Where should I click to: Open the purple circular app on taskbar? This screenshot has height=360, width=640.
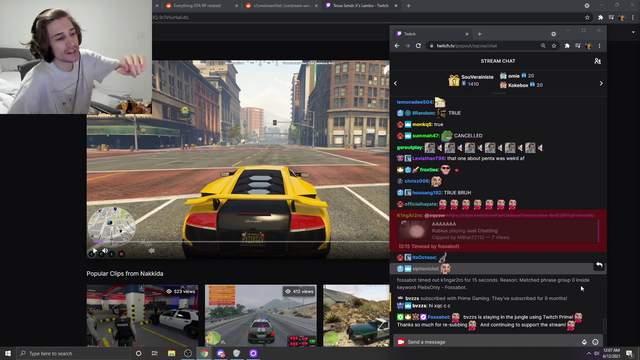253,353
